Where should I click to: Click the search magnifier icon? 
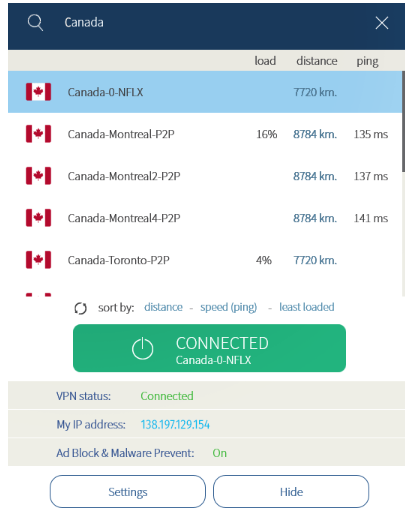pyautogui.click(x=35, y=23)
